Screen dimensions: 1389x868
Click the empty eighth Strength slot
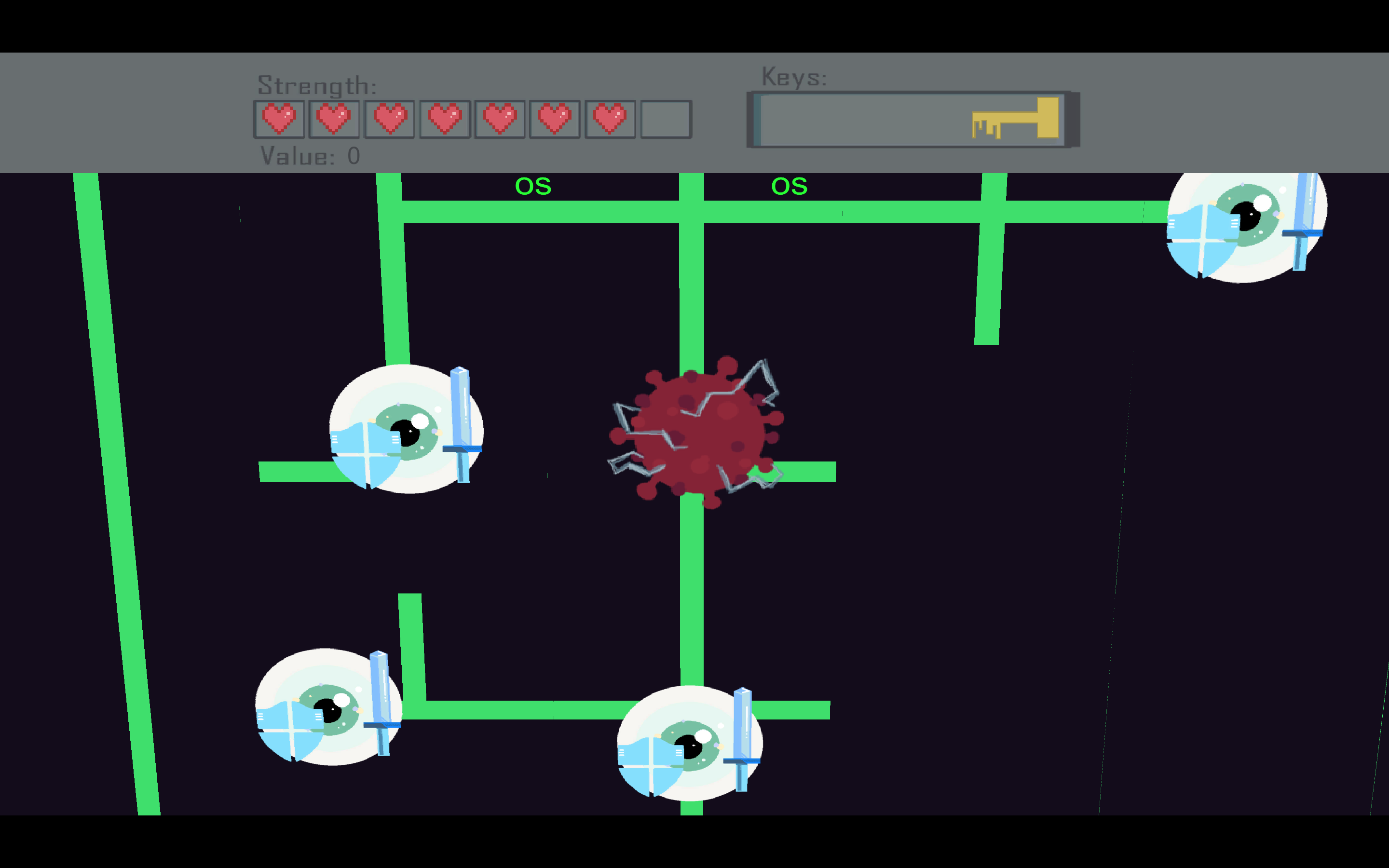tap(666, 119)
